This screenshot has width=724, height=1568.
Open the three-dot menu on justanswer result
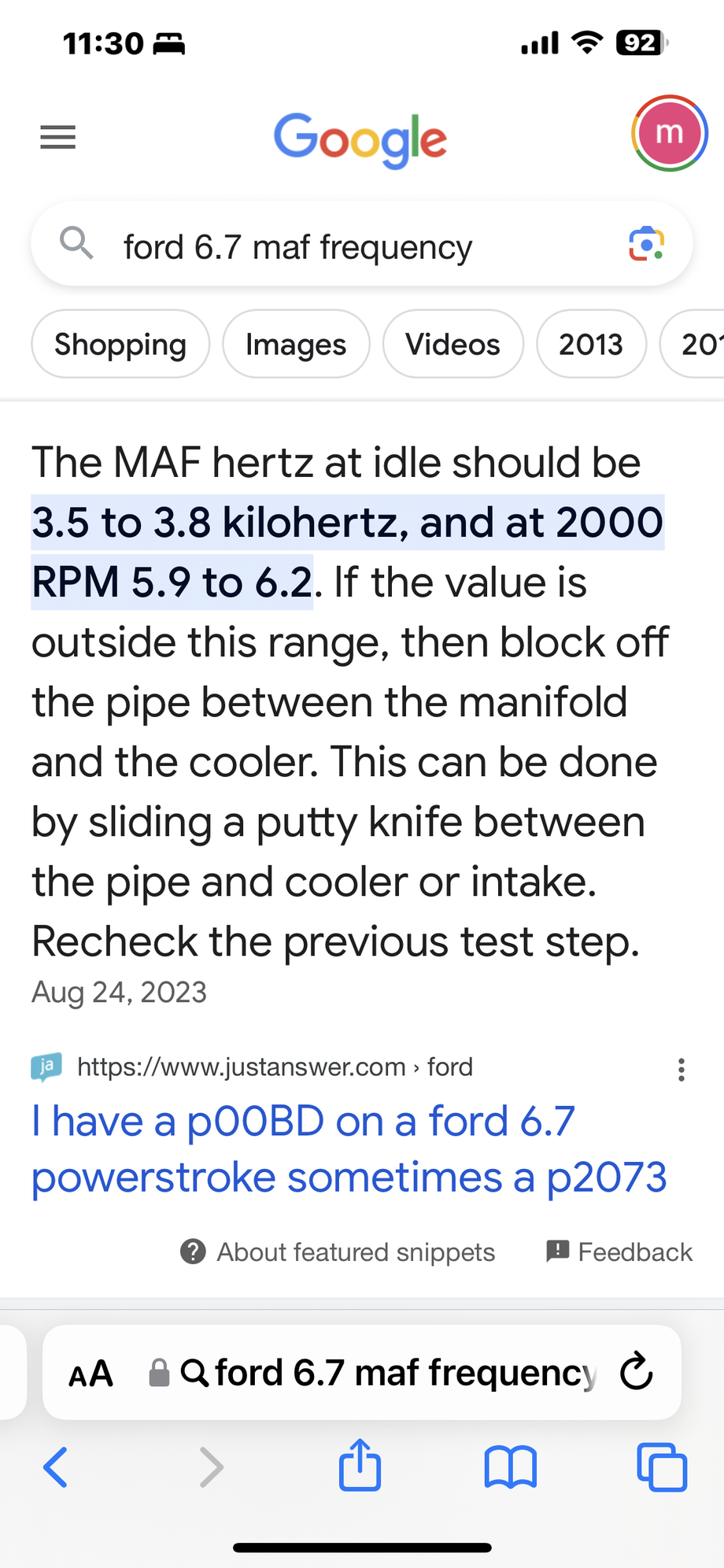coord(682,1069)
